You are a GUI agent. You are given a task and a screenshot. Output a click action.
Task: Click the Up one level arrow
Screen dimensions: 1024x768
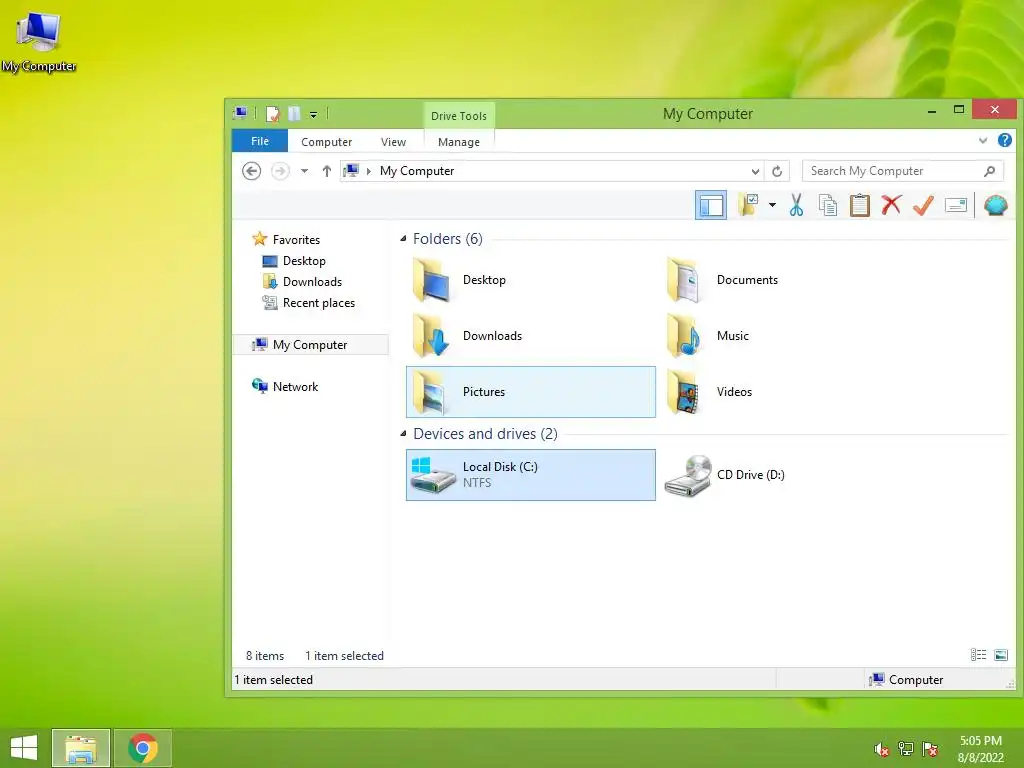327,171
